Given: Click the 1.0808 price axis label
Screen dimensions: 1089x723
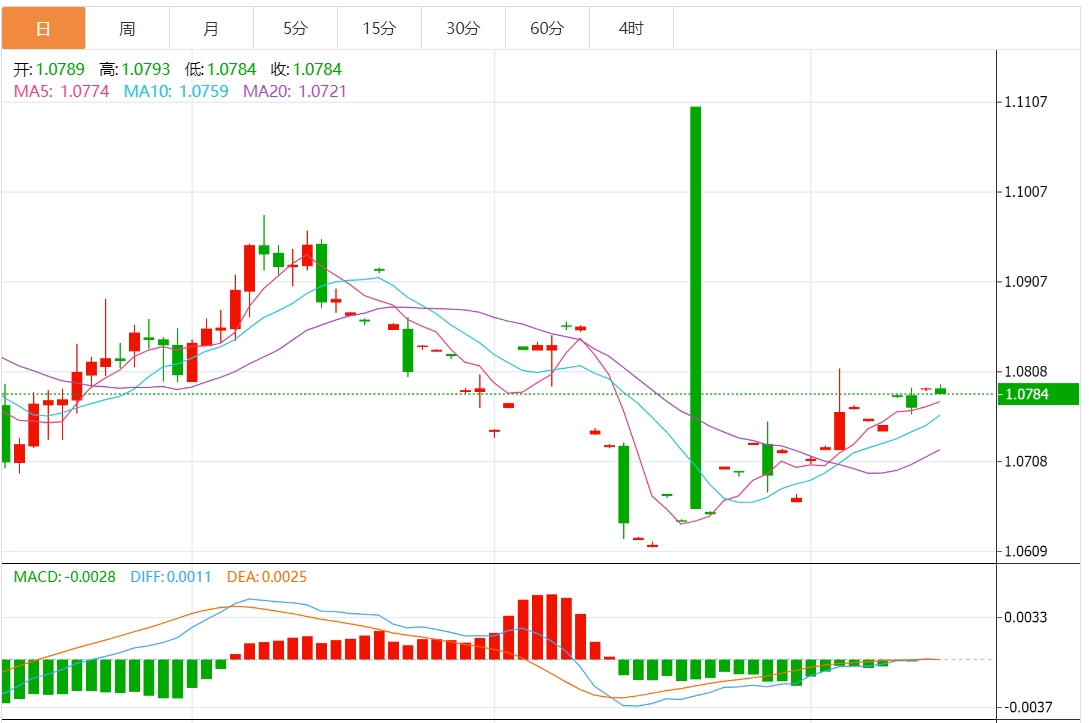Looking at the screenshot, I should coord(1026,372).
